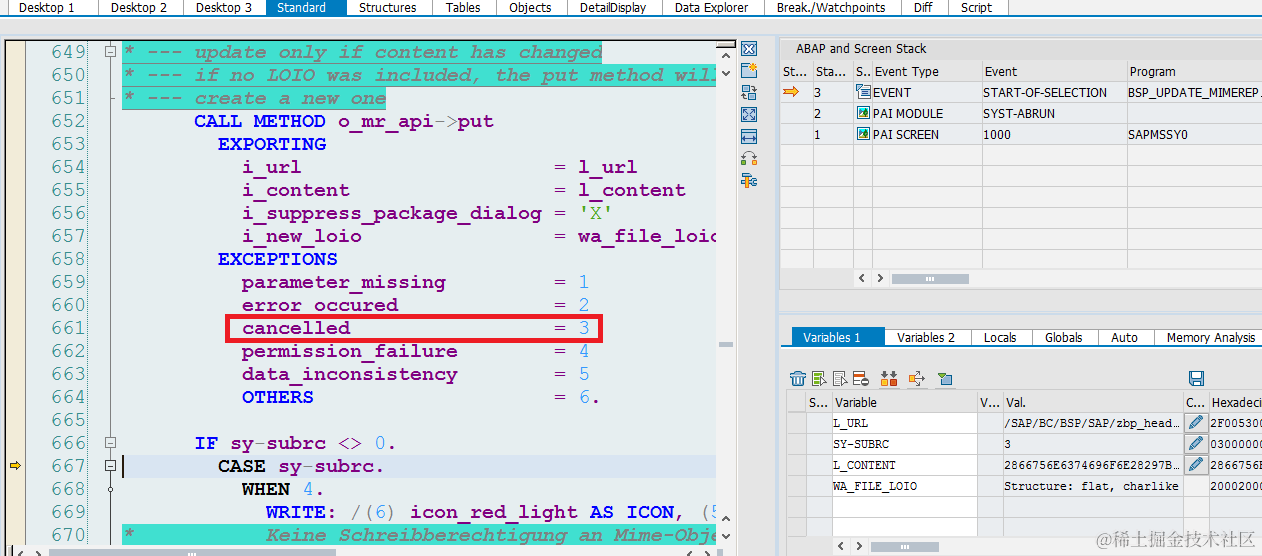Click the new tool icon with star
1262x556 pixels.
pyautogui.click(x=749, y=71)
